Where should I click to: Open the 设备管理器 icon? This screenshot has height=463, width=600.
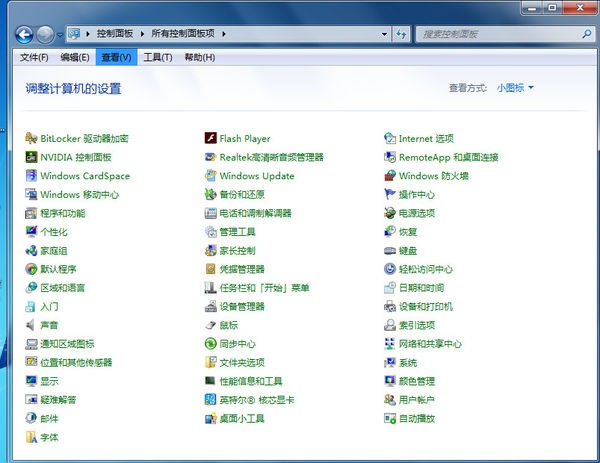point(210,306)
